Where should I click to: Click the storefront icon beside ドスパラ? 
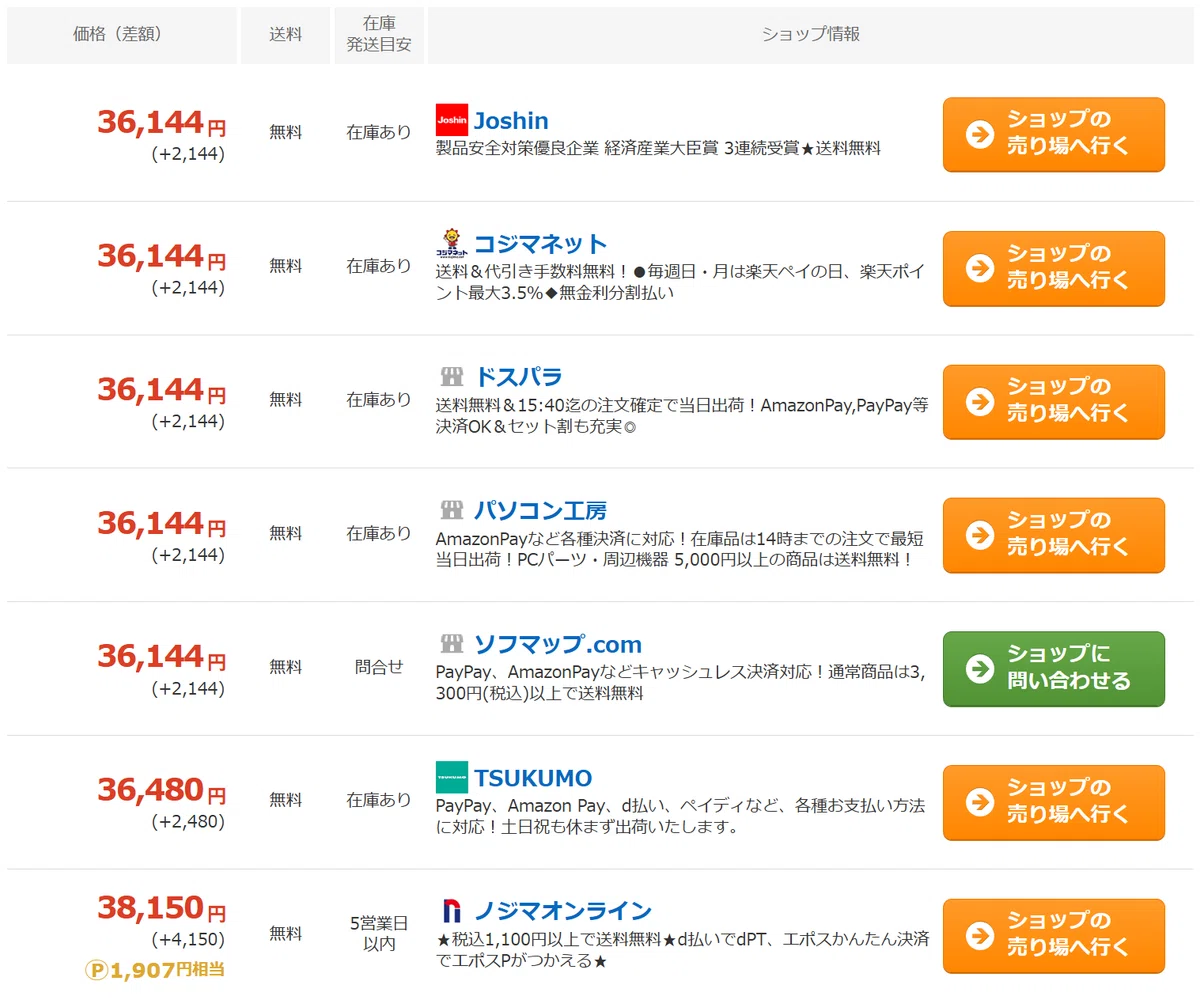(x=452, y=377)
